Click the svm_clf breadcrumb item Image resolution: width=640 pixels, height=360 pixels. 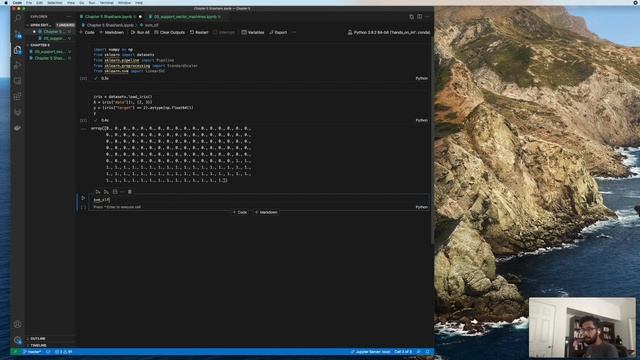pos(149,25)
